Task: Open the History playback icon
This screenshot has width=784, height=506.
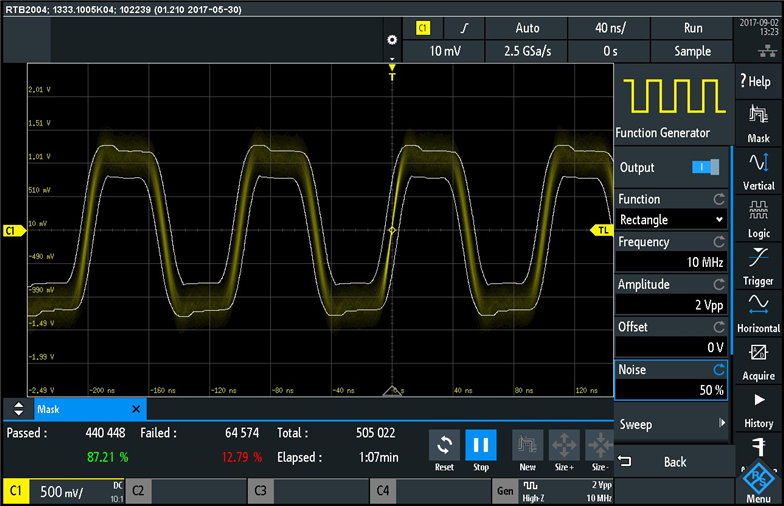Action: coord(758,406)
